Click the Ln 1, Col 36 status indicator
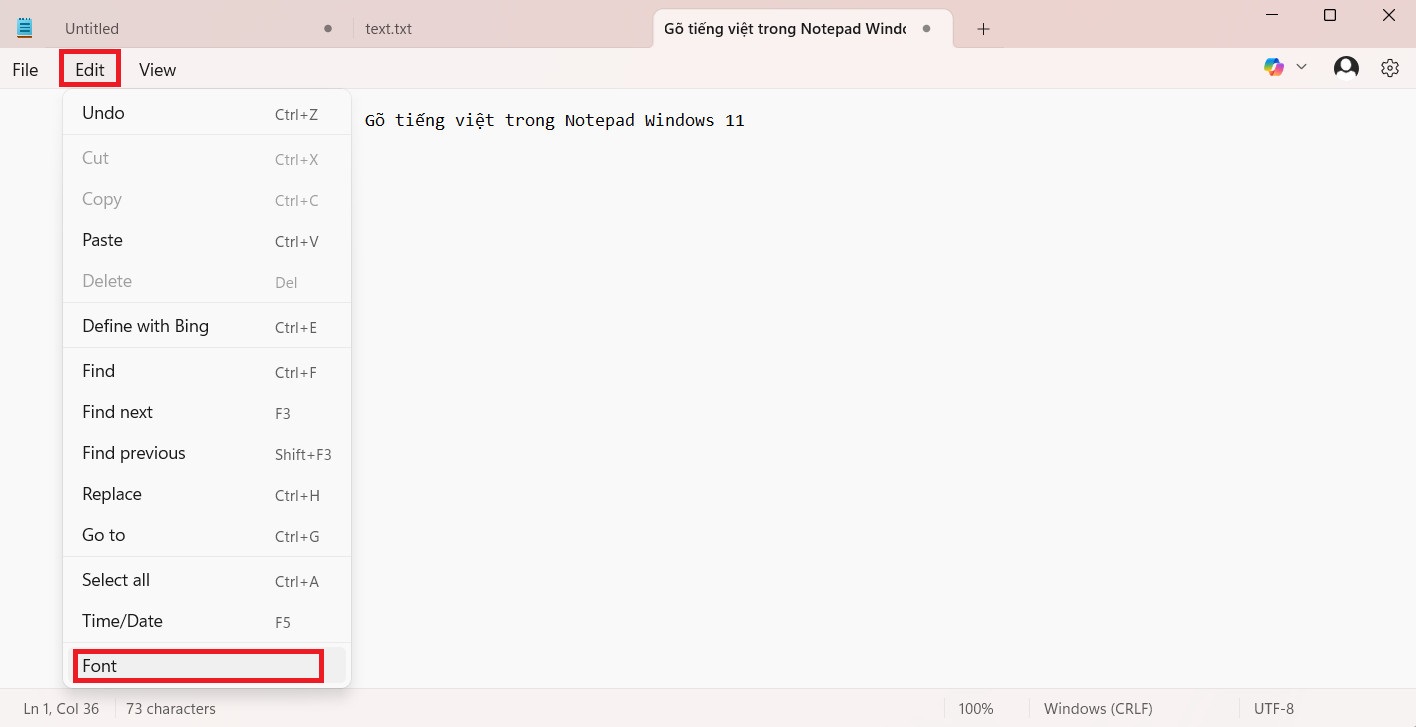The image size is (1416, 727). click(x=61, y=709)
